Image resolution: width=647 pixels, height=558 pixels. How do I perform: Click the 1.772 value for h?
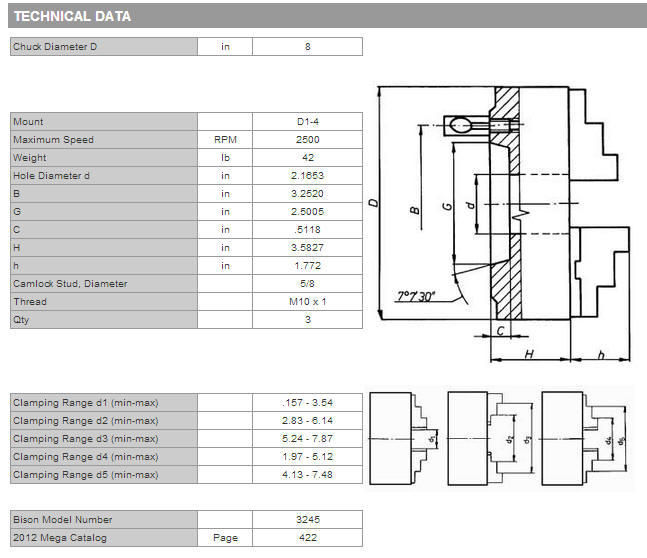[307, 266]
